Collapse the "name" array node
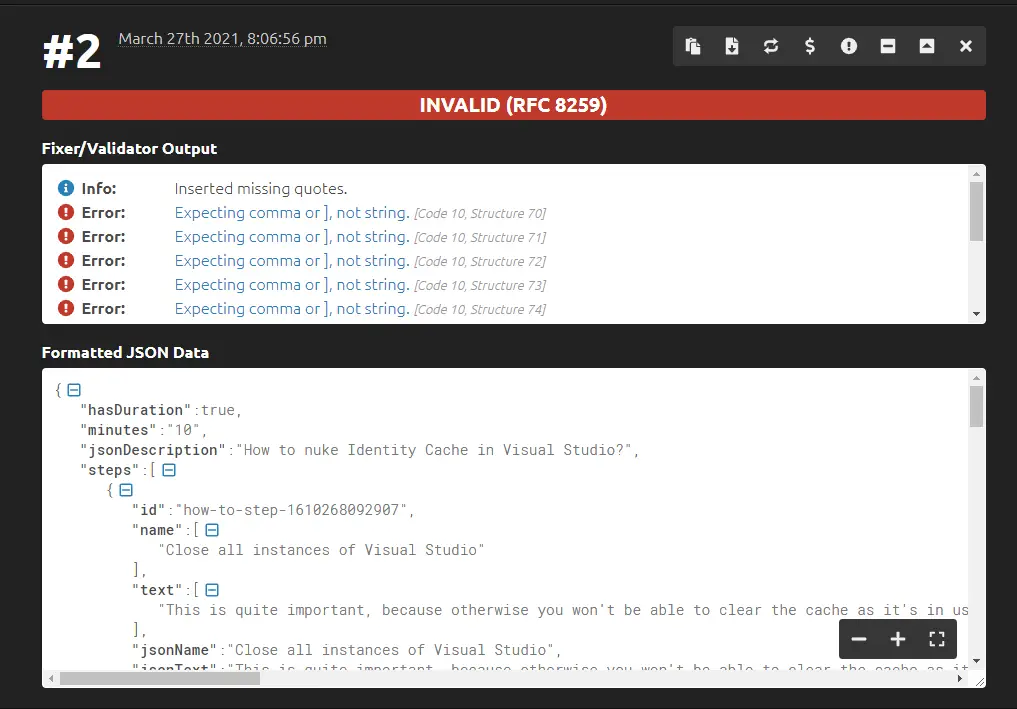Screen dimensions: 1017x709 tap(212, 530)
